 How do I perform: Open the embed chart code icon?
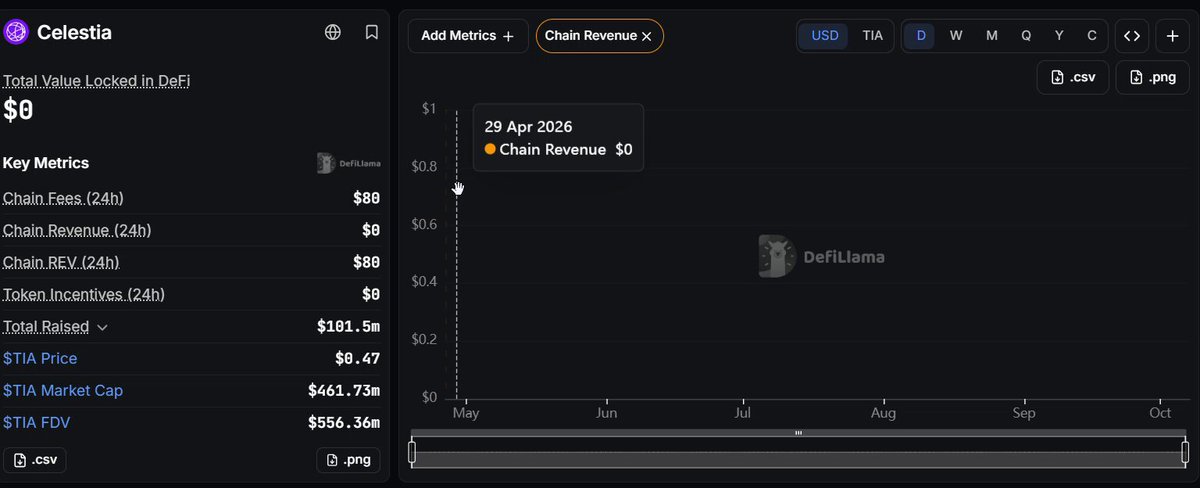[x=1132, y=36]
